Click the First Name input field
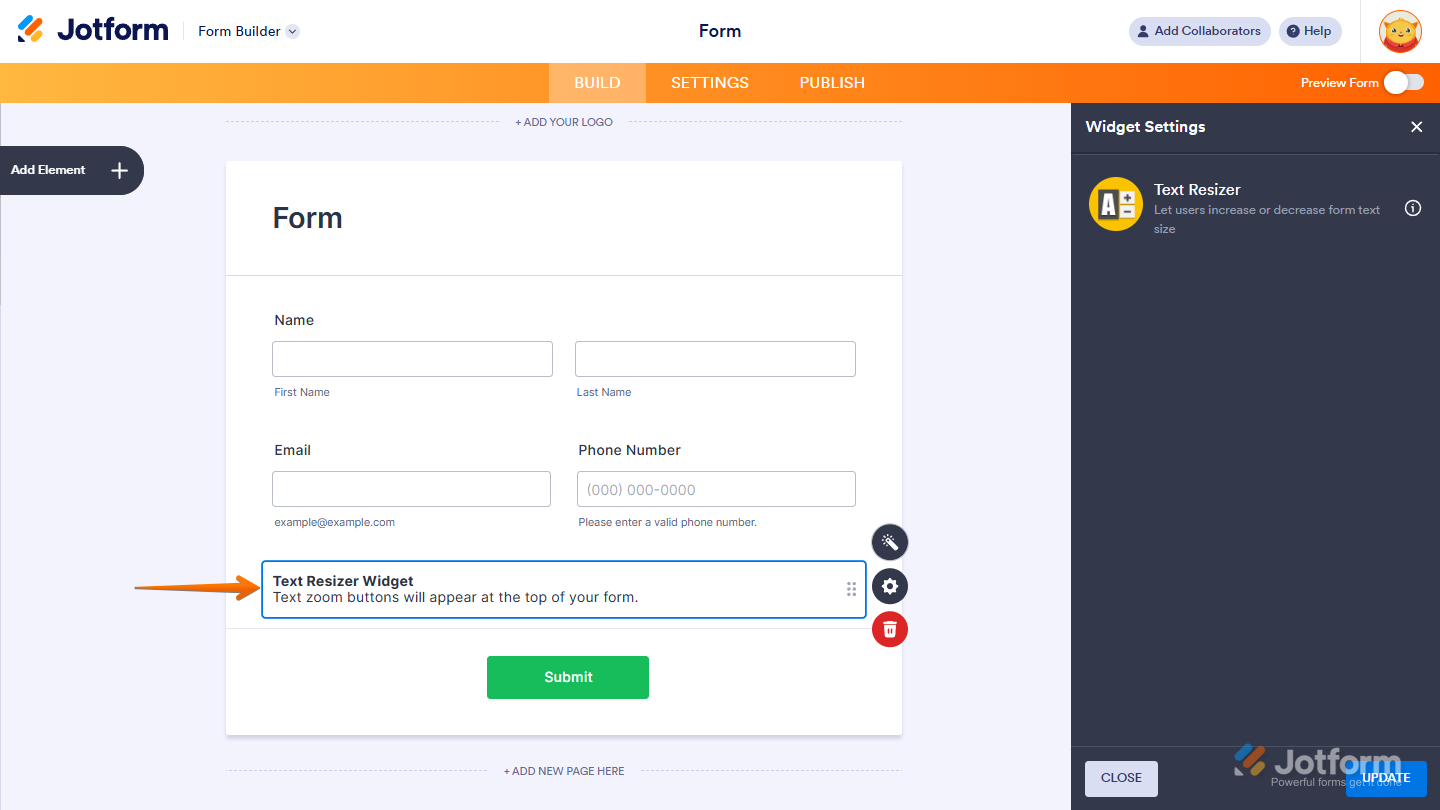Image resolution: width=1440 pixels, height=810 pixels. pyautogui.click(x=412, y=358)
